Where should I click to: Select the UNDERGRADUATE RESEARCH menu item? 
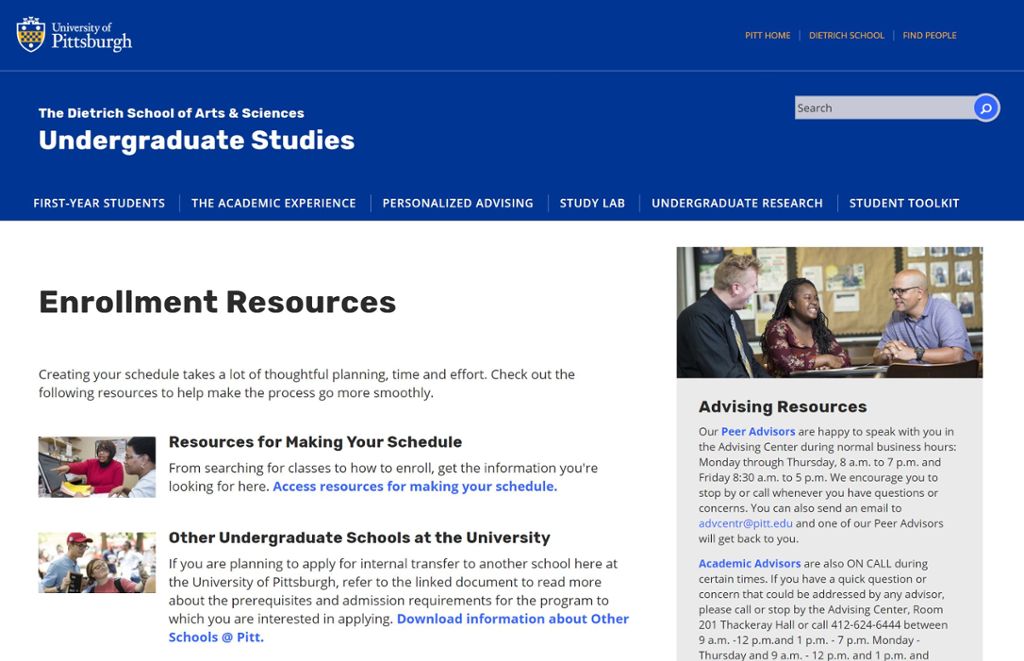(737, 202)
